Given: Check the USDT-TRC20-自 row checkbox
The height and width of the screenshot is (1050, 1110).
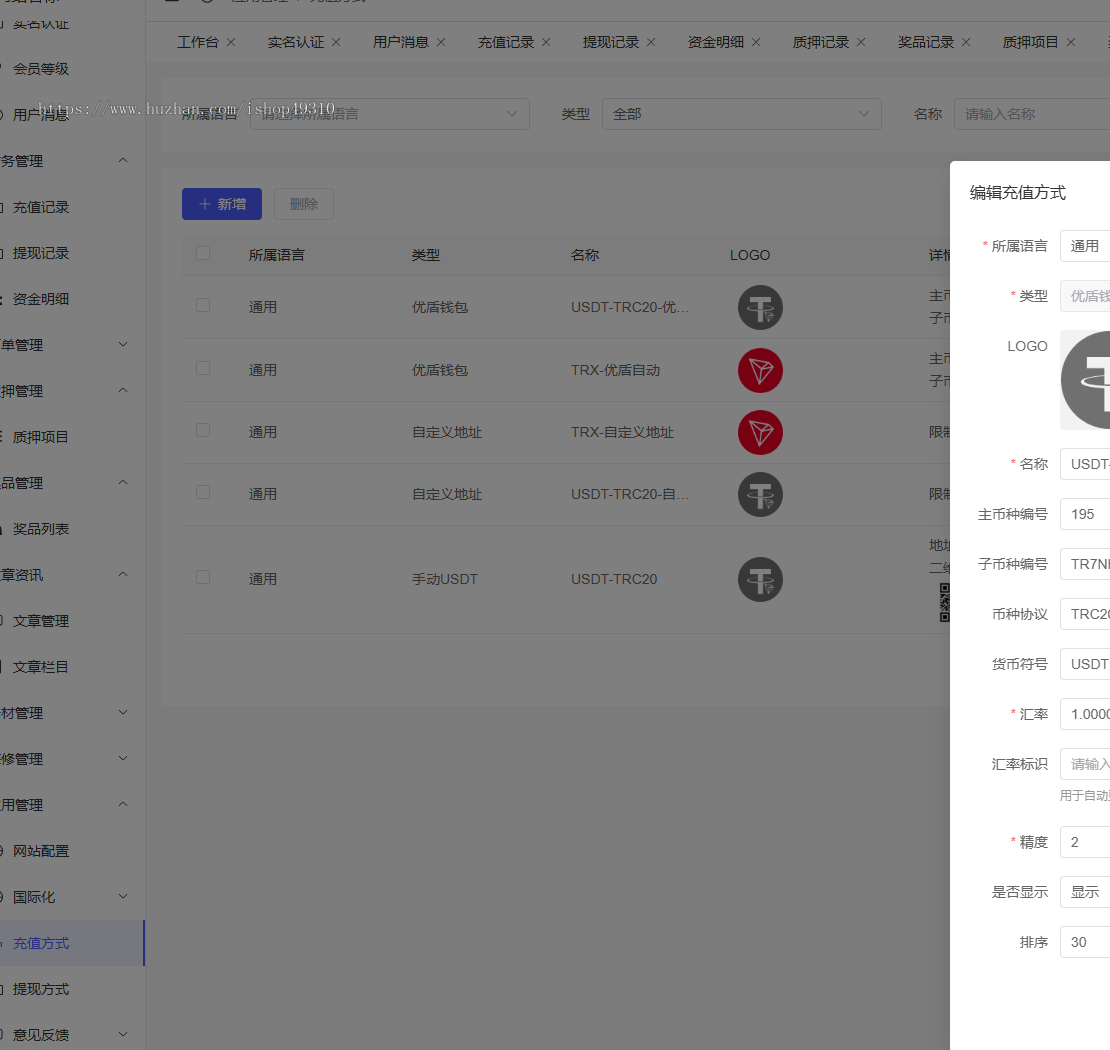Looking at the screenshot, I should (203, 492).
